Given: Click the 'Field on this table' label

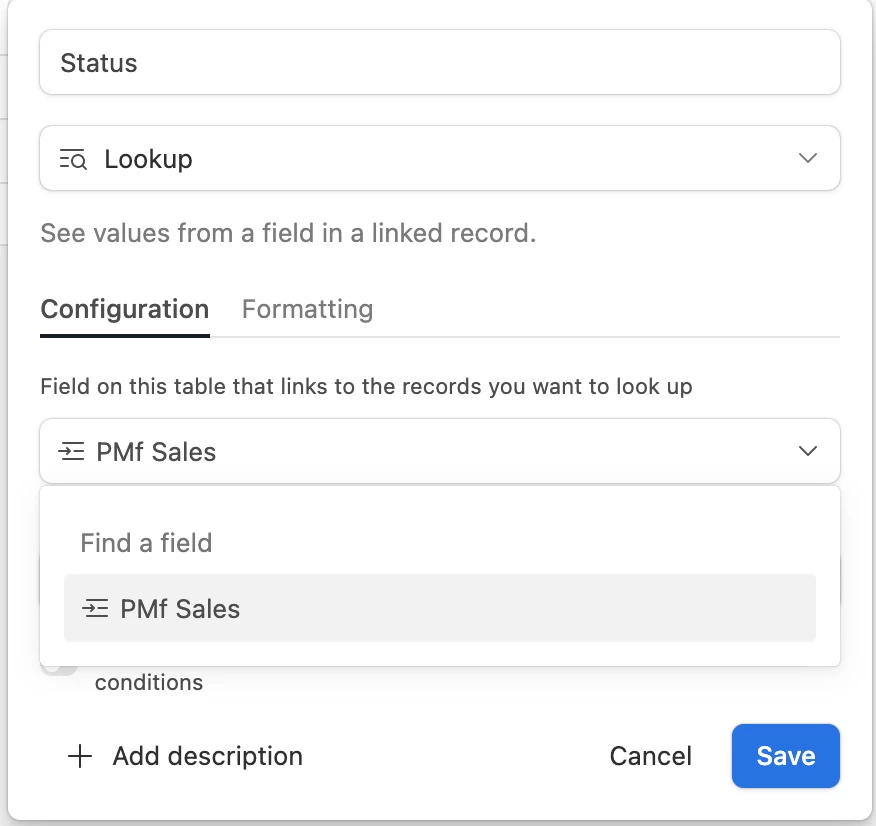Looking at the screenshot, I should tap(366, 386).
